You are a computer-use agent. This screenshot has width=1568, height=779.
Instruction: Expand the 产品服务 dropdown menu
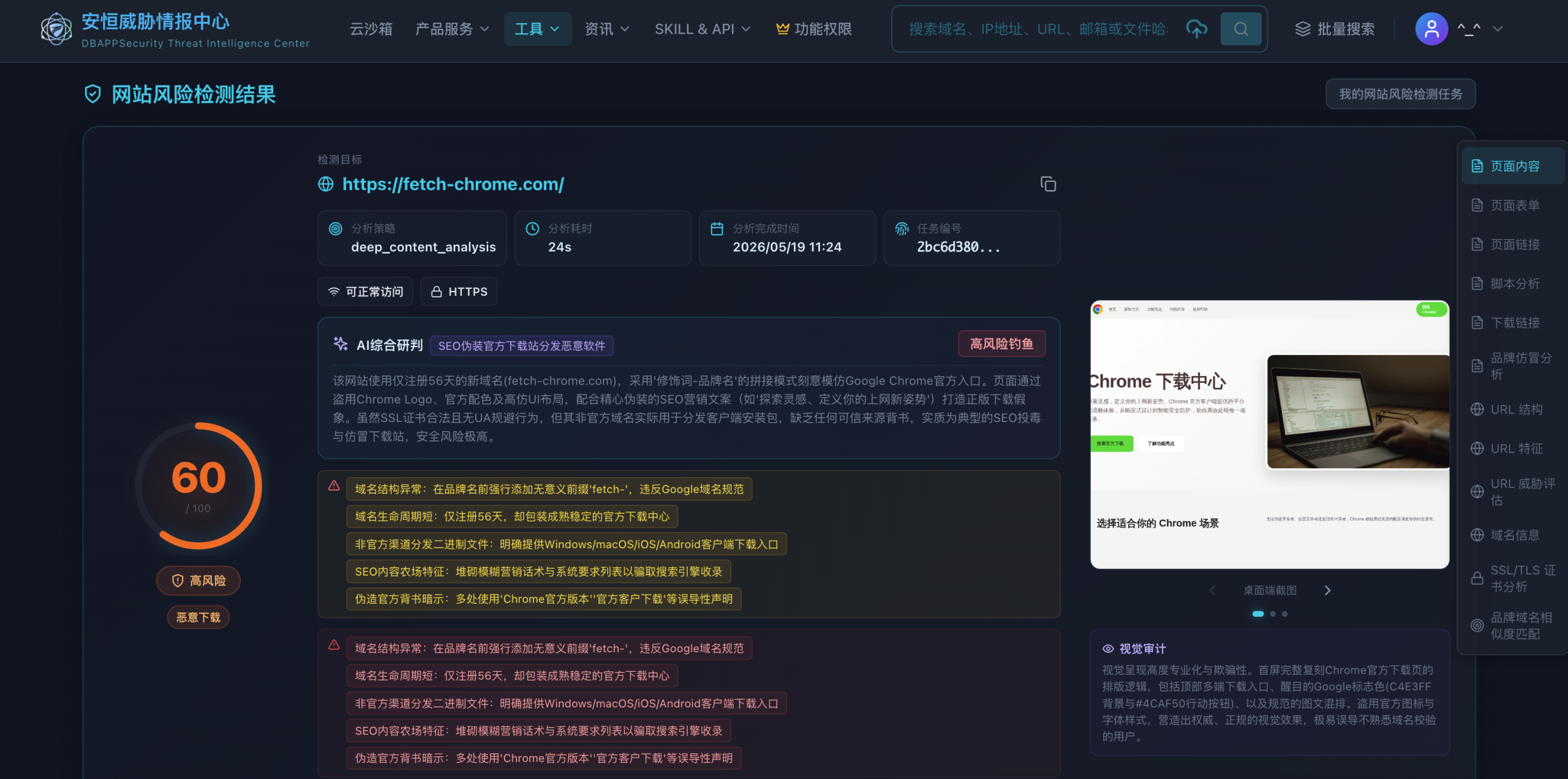452,29
